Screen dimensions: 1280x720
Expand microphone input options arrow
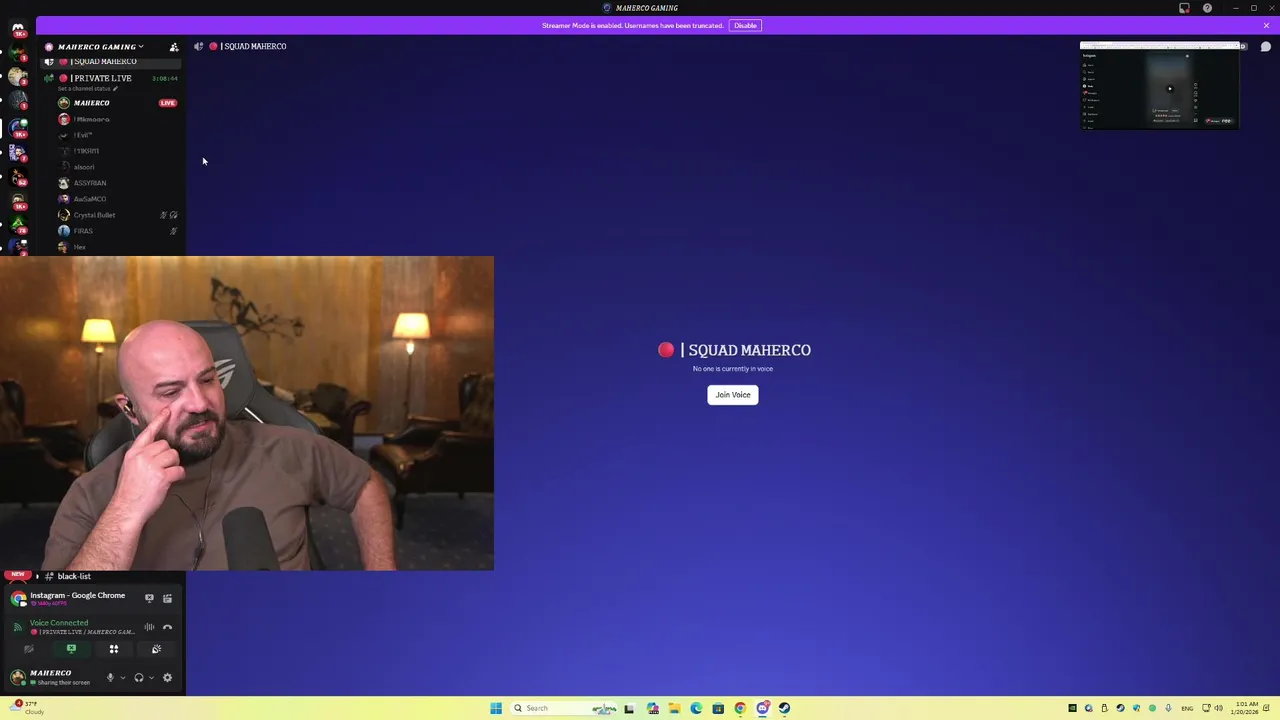click(x=123, y=678)
